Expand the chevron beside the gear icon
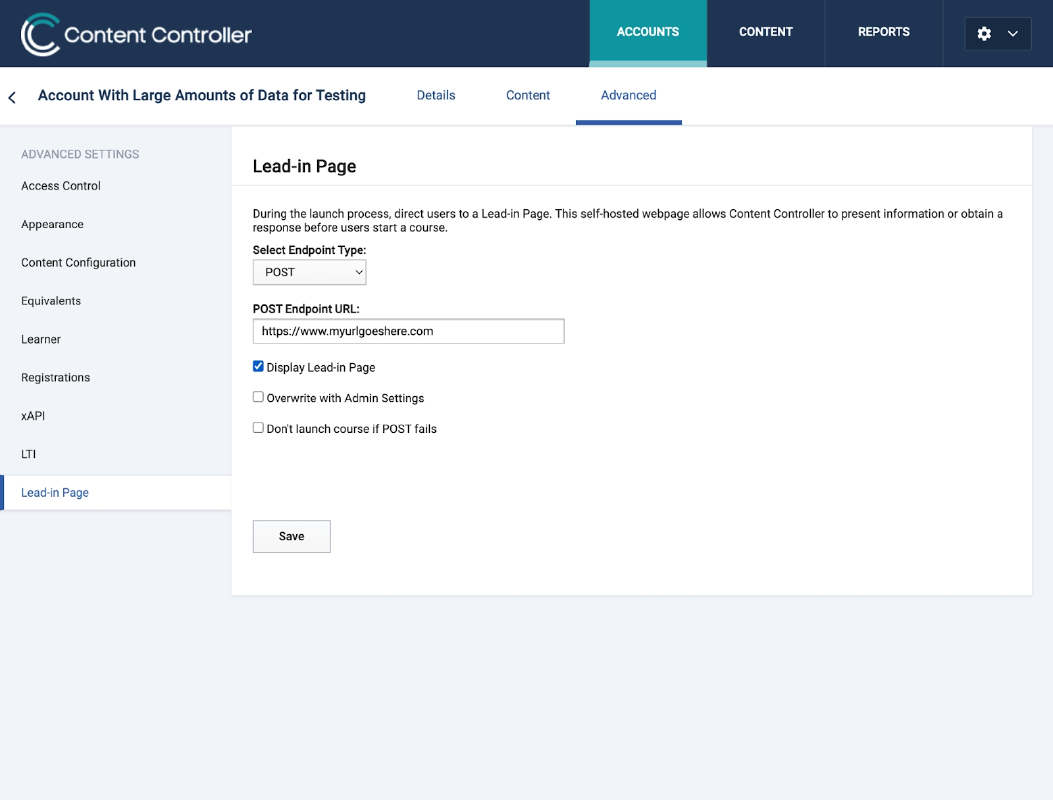 click(1013, 34)
